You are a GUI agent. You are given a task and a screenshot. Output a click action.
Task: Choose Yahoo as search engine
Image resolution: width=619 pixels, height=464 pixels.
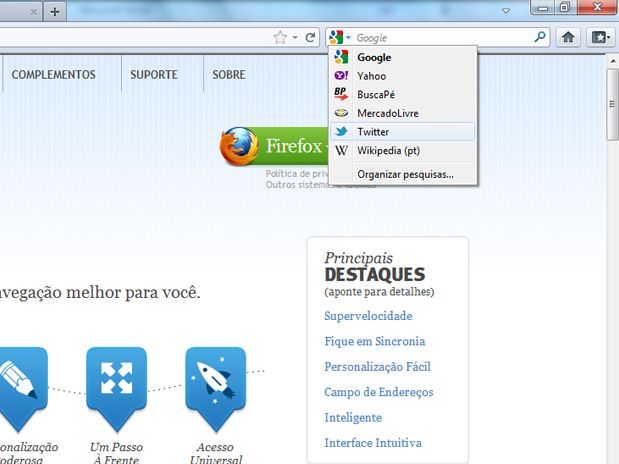(x=371, y=76)
